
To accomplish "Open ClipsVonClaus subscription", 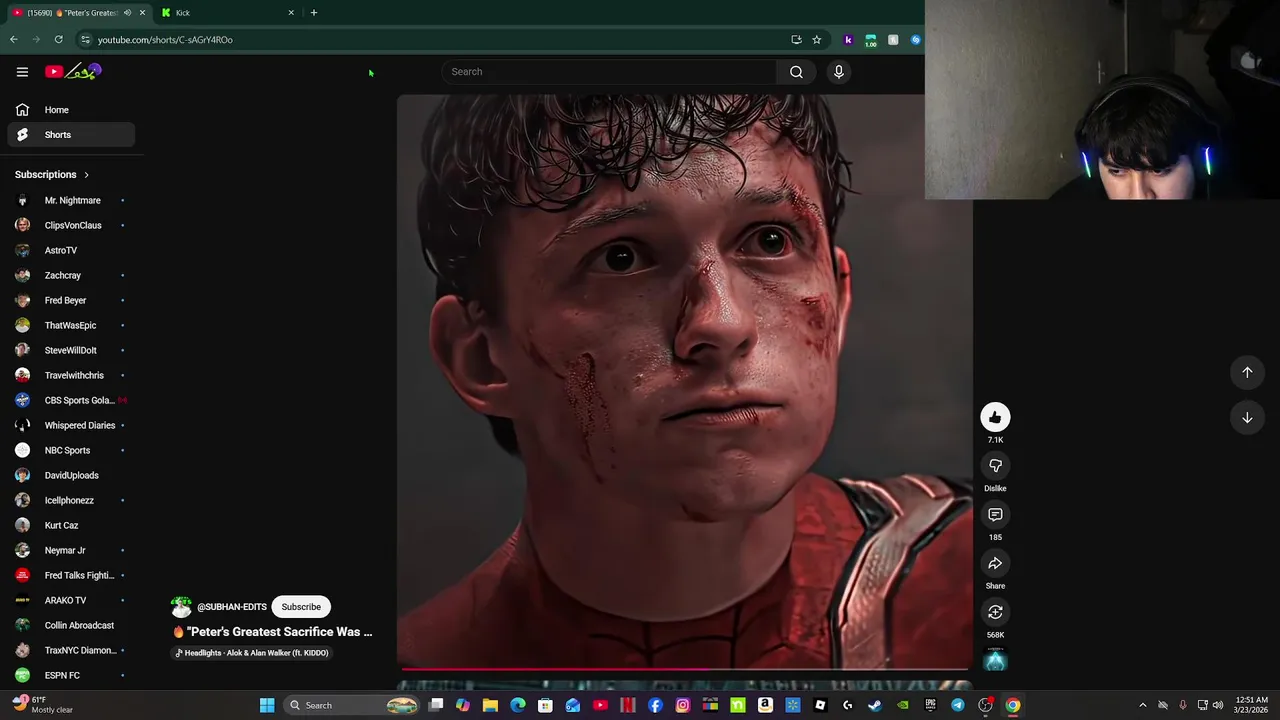I will point(71,225).
